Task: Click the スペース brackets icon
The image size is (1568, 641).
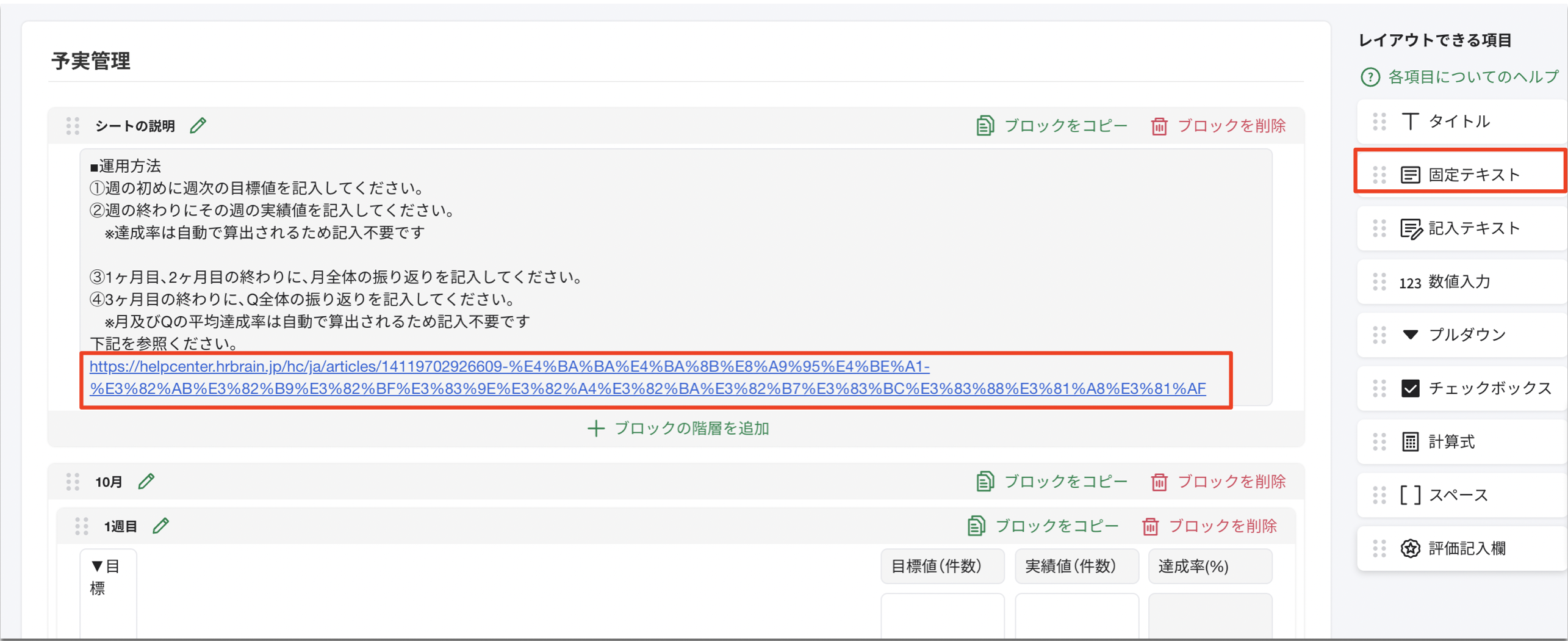Action: (1410, 495)
